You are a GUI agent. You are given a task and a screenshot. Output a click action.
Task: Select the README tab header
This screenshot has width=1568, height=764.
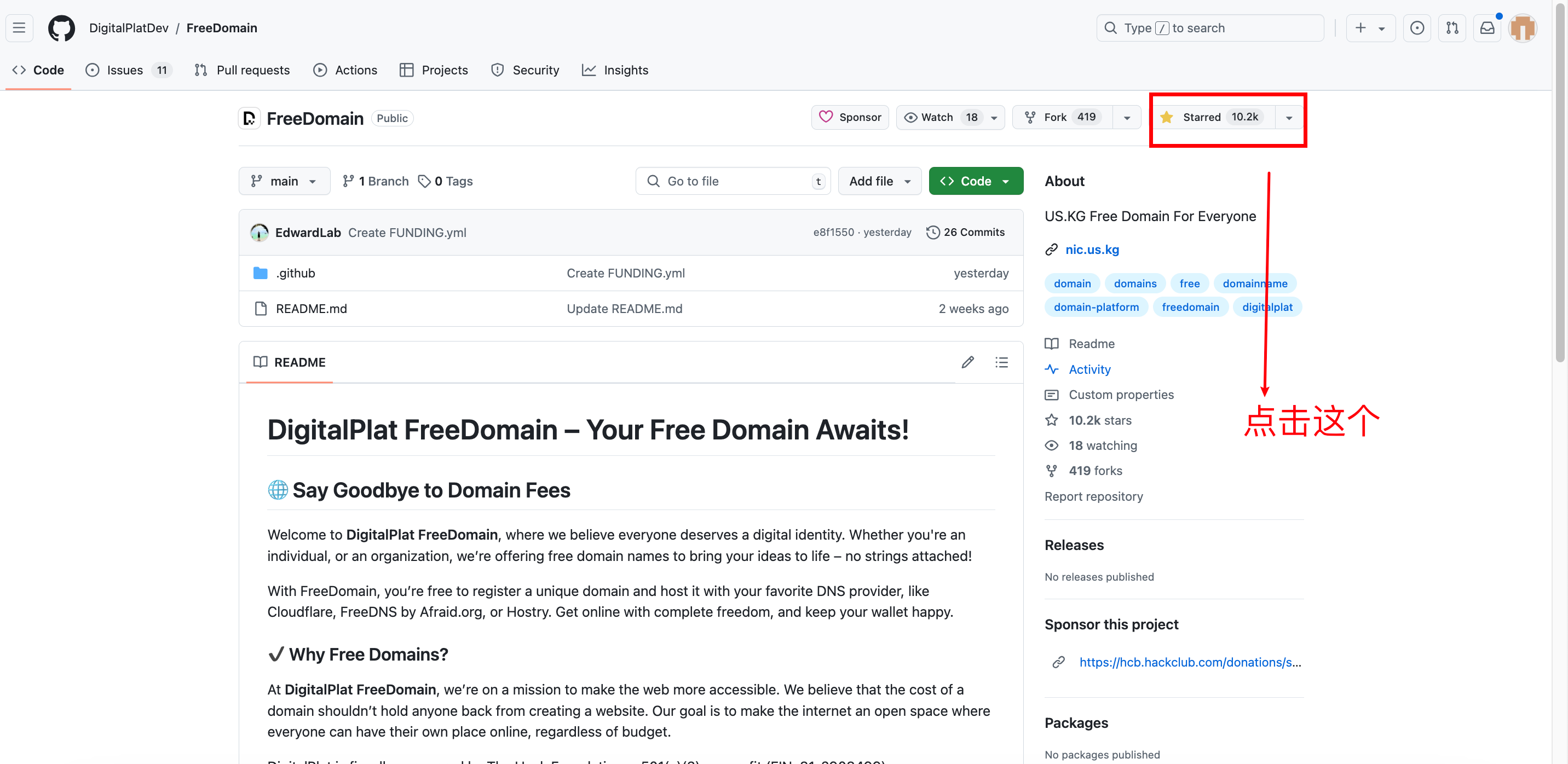coord(289,362)
